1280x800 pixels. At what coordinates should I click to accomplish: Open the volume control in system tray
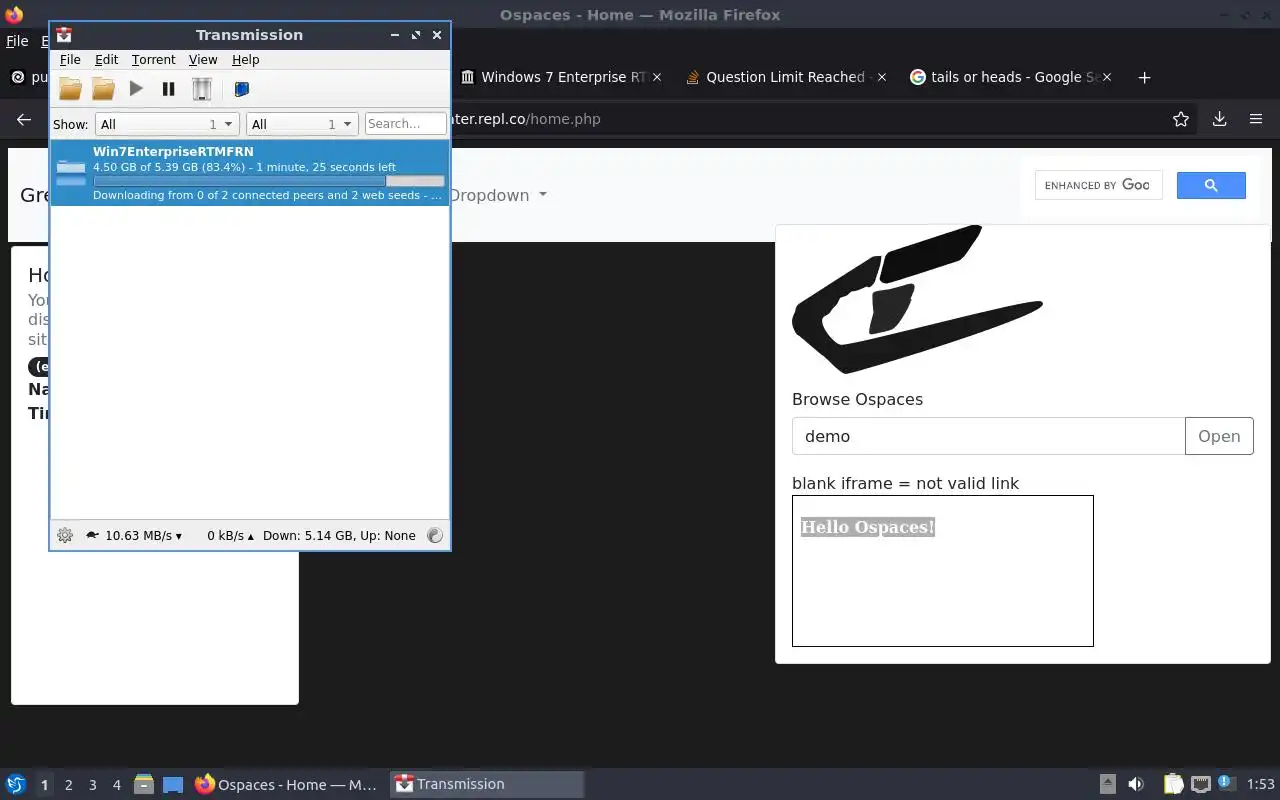tap(1136, 784)
